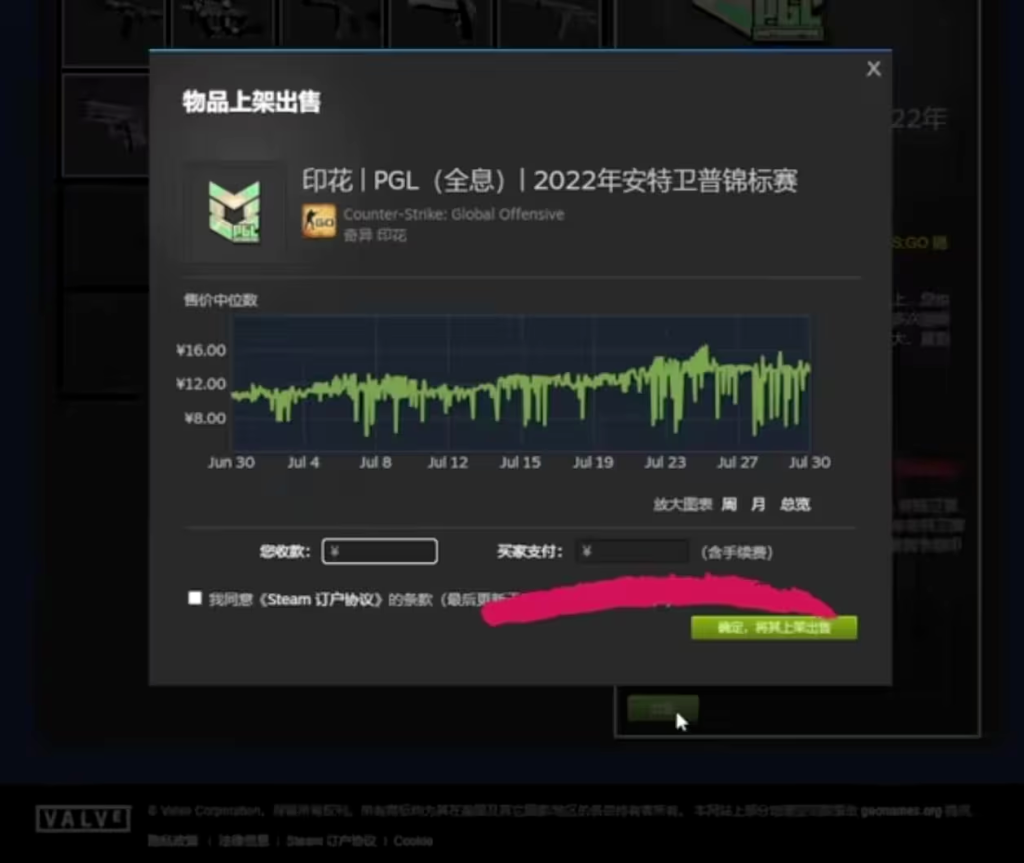
Task: Click the 售价中位数 chart heading
Action: click(x=221, y=300)
